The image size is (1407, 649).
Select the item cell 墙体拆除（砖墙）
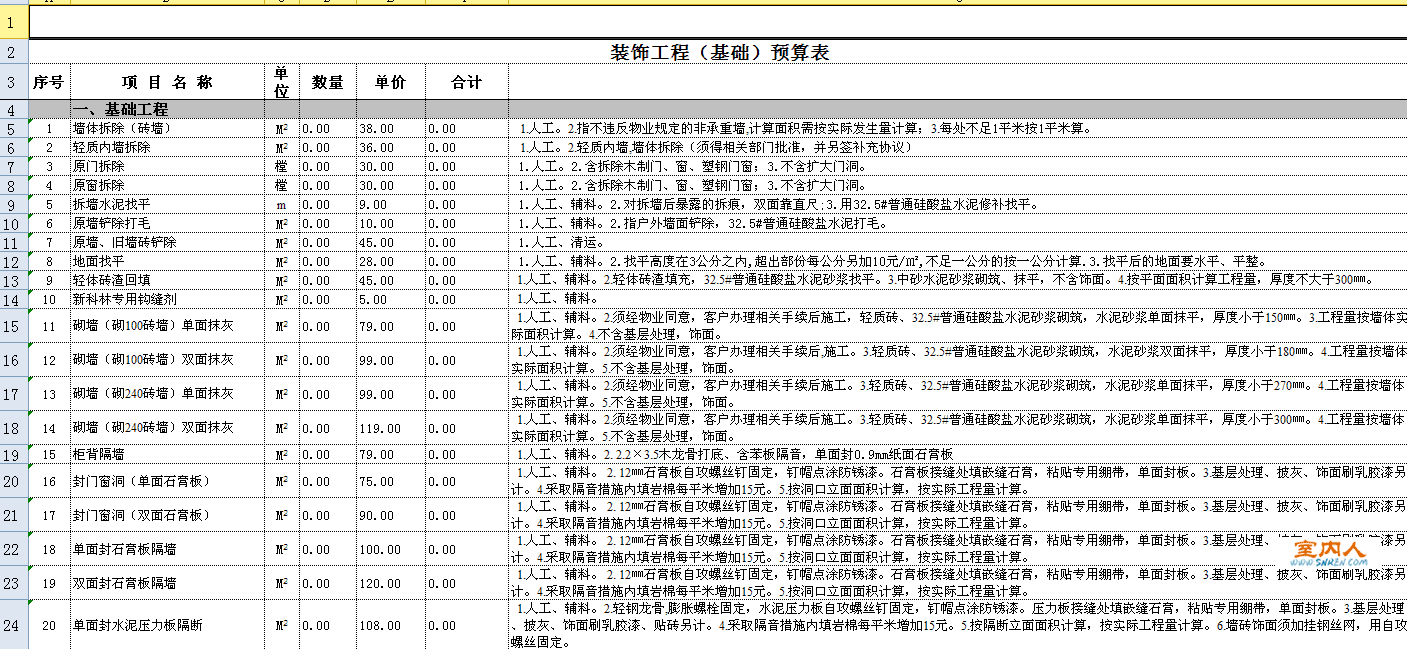coord(167,129)
